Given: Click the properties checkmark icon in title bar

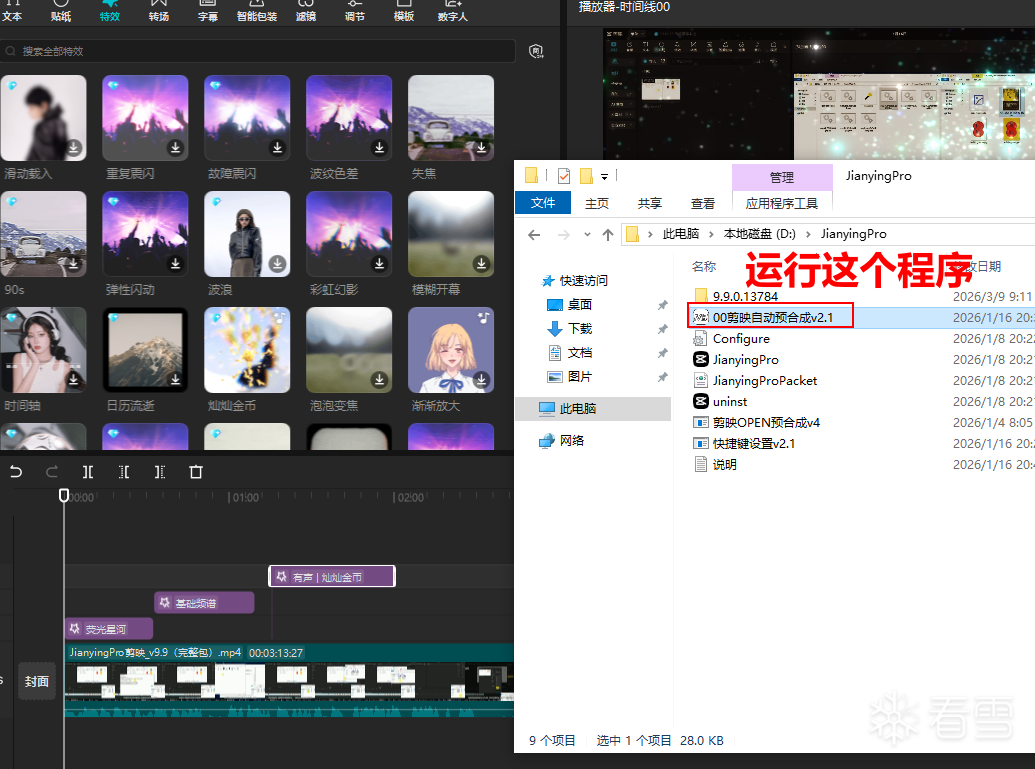Looking at the screenshot, I should click(x=564, y=176).
